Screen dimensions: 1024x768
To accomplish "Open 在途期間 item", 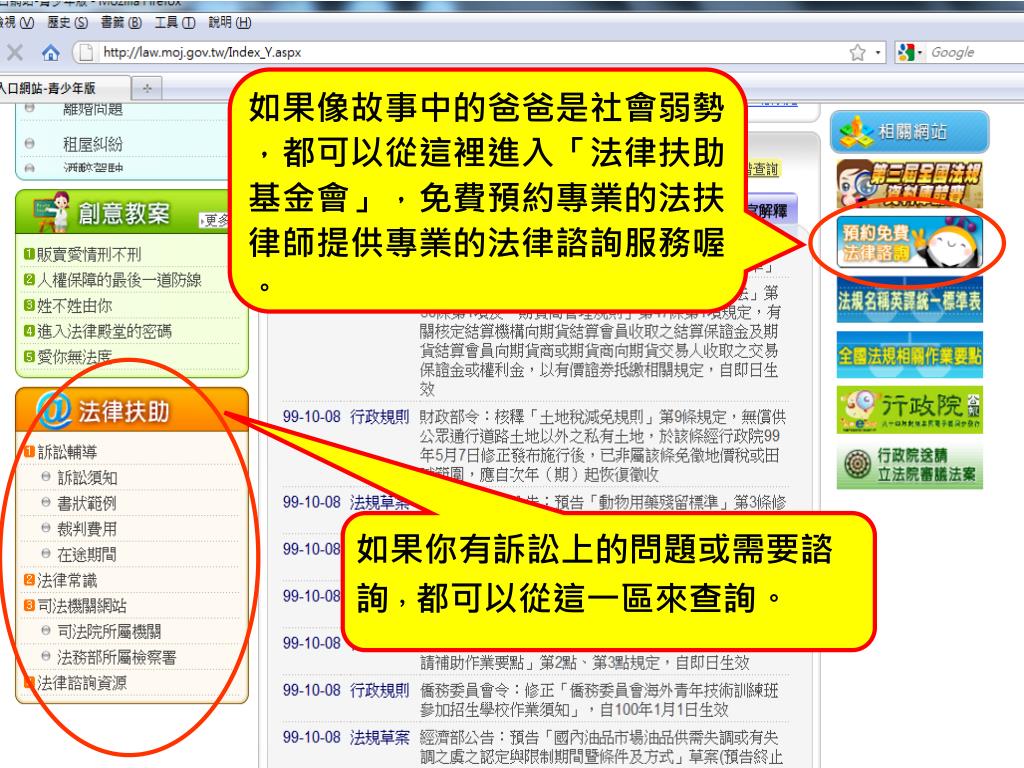I will pyautogui.click(x=88, y=554).
